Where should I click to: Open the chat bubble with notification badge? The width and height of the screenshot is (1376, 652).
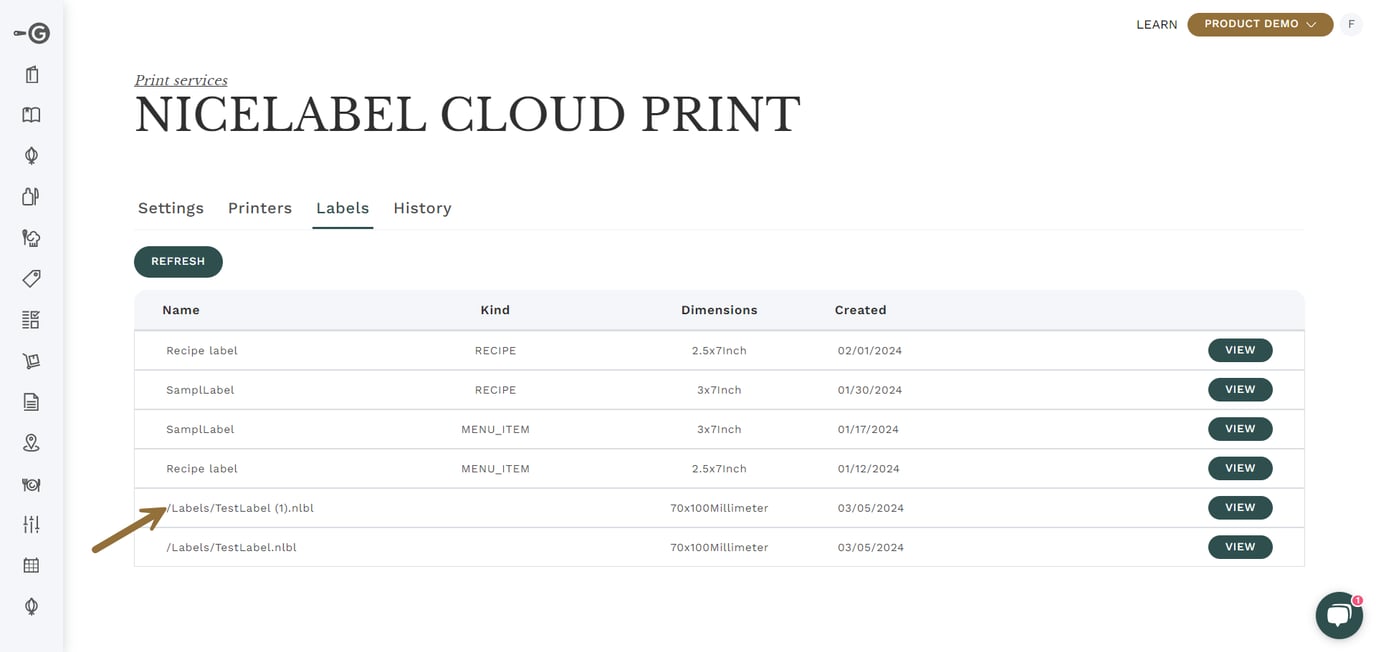pyautogui.click(x=1338, y=614)
